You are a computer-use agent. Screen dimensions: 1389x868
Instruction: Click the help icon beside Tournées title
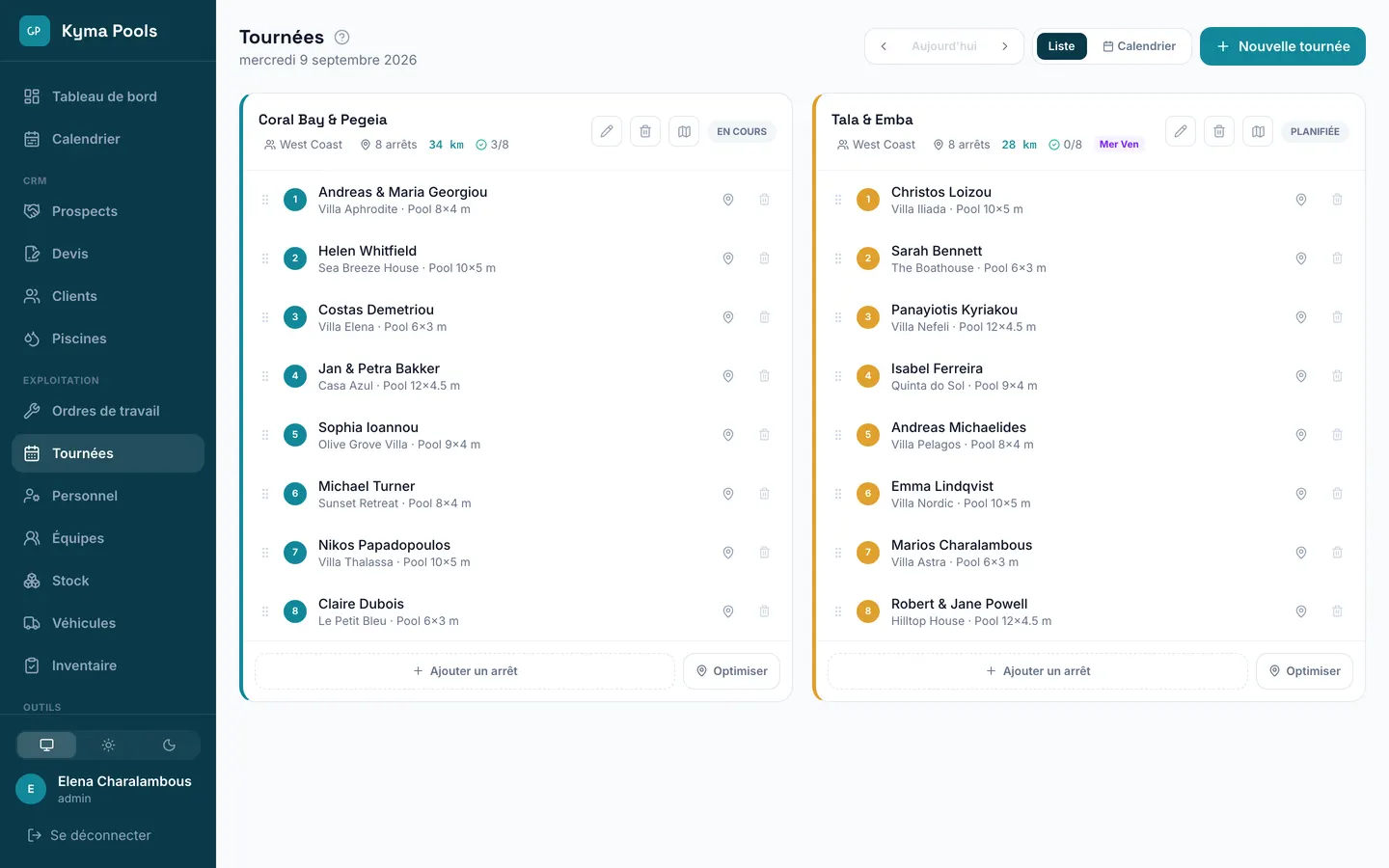(x=341, y=37)
